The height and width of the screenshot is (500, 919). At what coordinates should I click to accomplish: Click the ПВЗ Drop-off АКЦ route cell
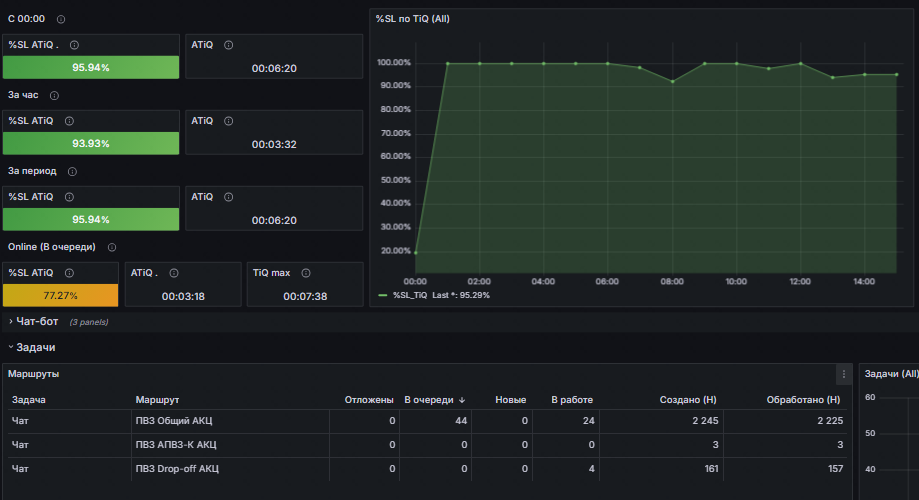[x=177, y=469]
